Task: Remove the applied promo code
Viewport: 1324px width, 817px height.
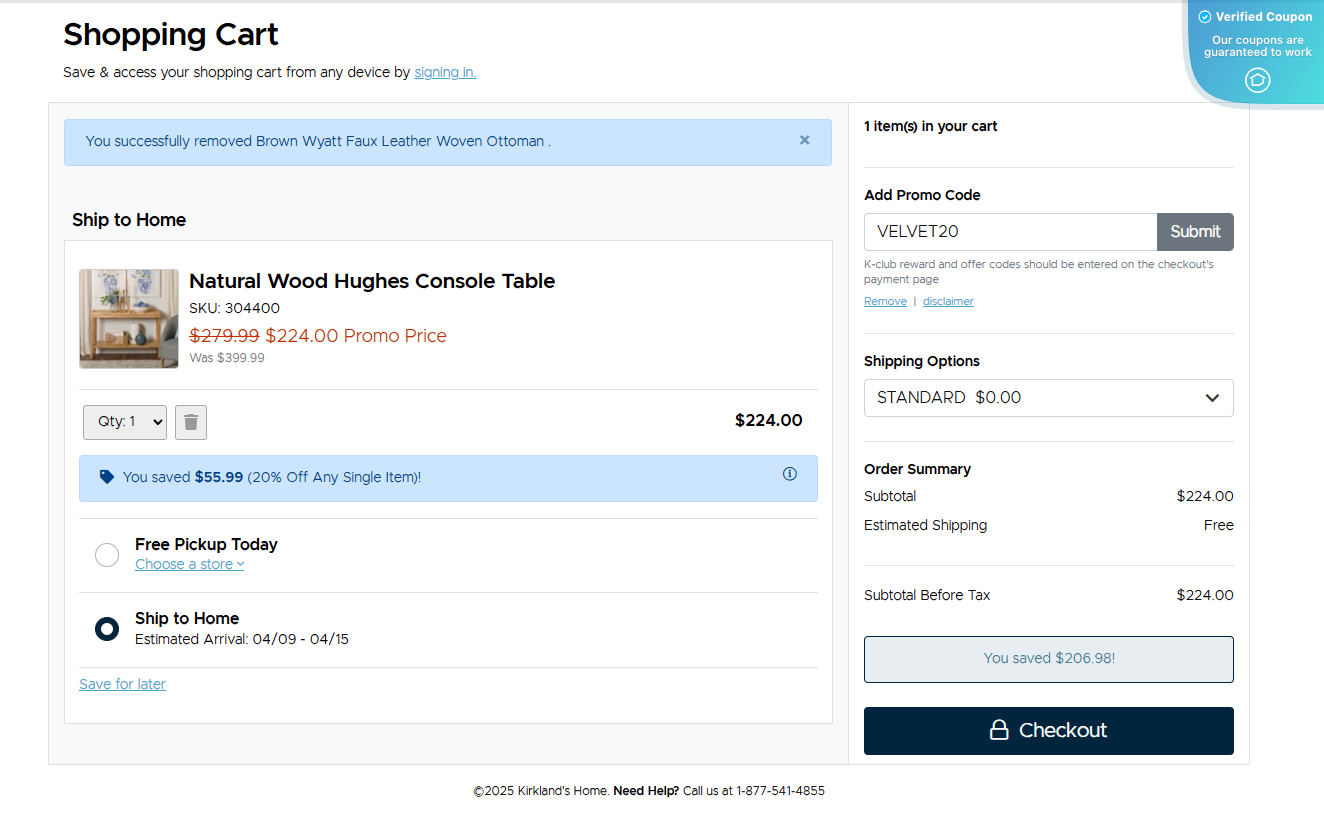Action: point(885,301)
